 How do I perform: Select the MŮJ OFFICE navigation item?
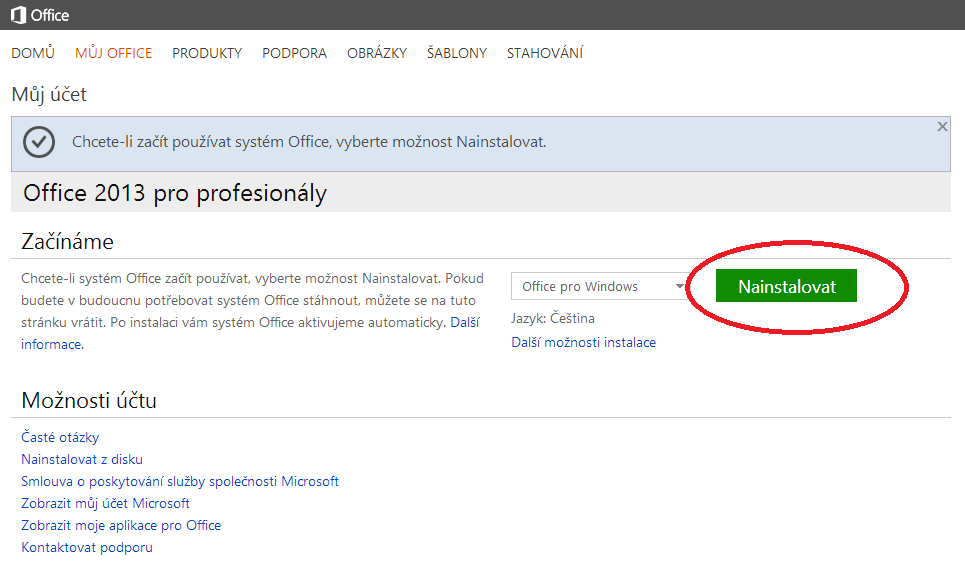point(113,54)
